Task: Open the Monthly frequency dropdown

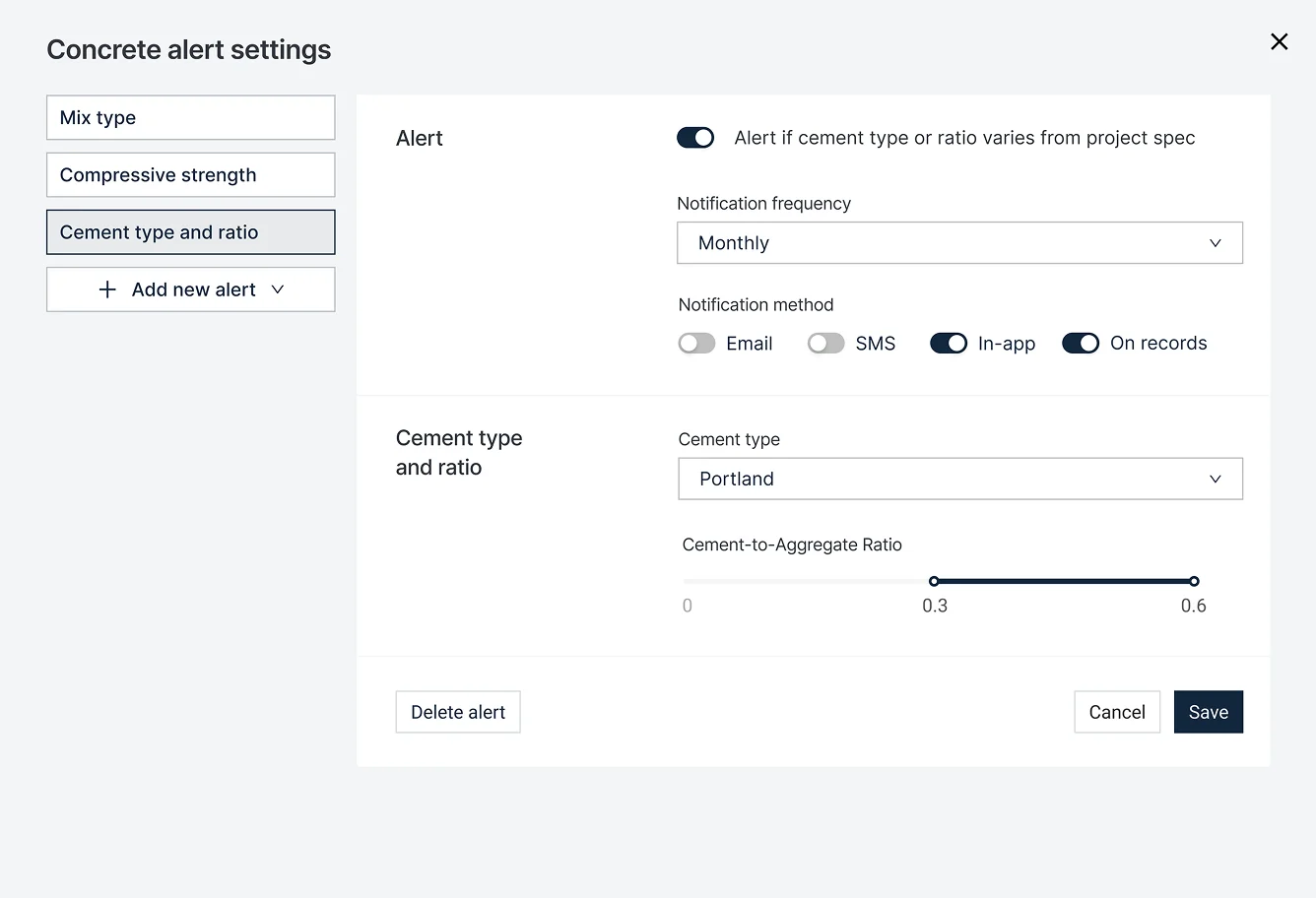Action: [959, 243]
